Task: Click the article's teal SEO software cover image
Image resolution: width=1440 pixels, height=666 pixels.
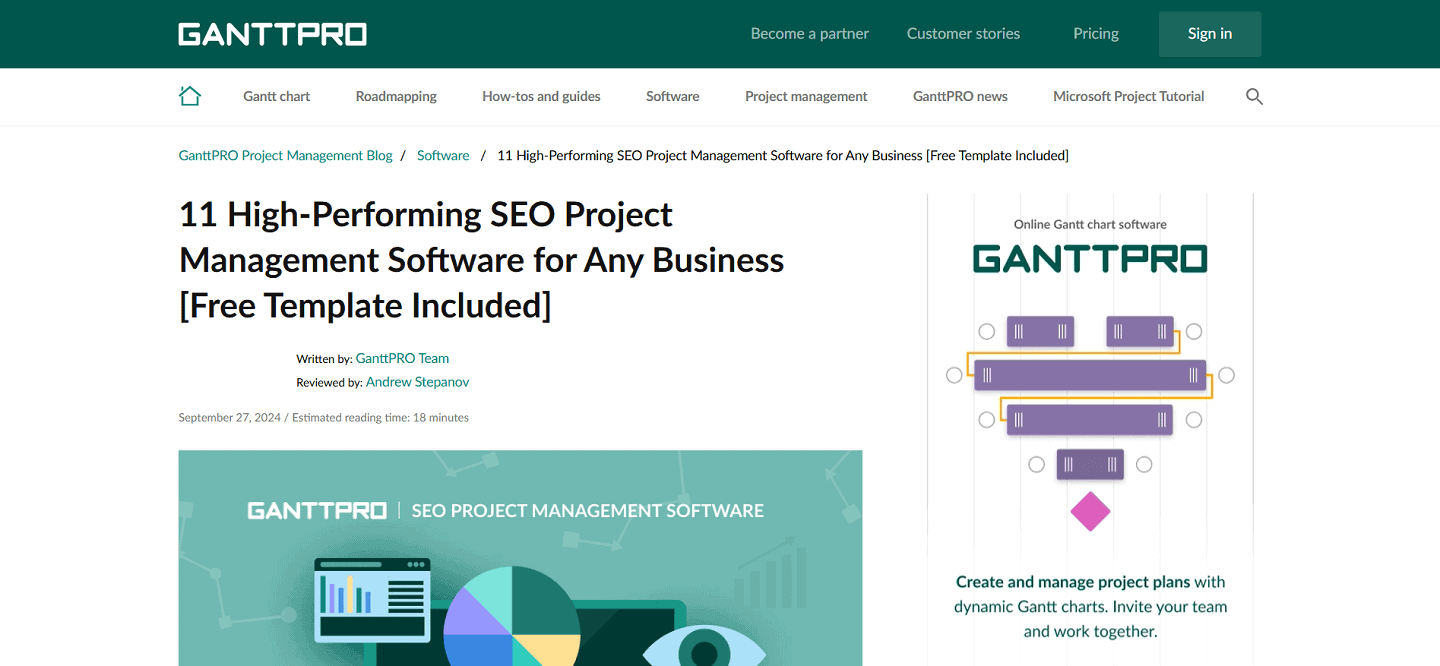Action: (x=520, y=558)
